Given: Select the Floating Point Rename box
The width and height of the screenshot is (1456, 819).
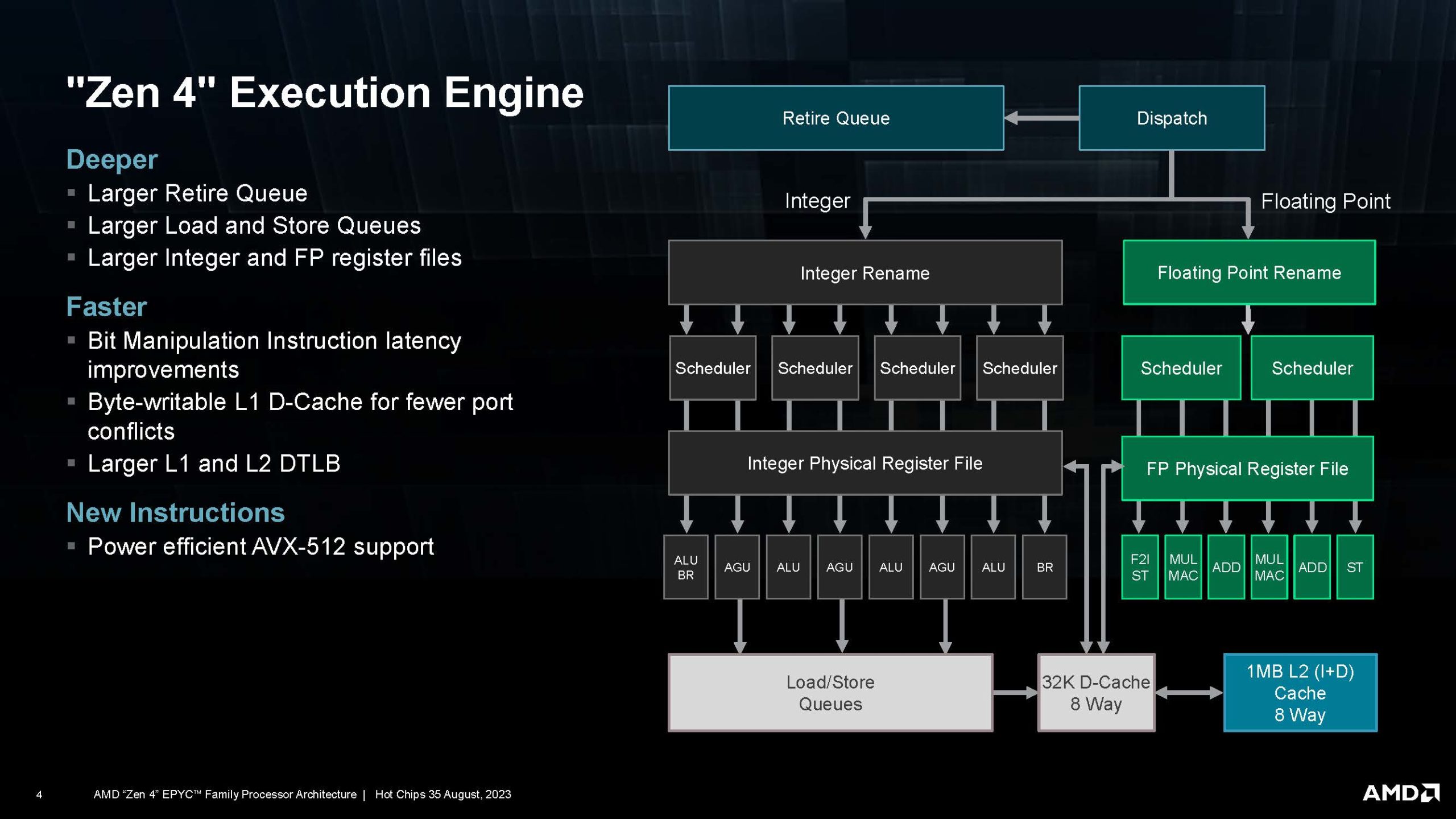Looking at the screenshot, I should (x=1248, y=272).
